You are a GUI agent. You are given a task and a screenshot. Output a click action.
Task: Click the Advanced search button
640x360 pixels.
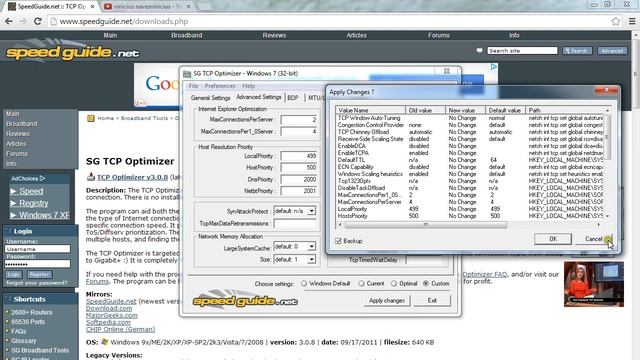coord(612,51)
